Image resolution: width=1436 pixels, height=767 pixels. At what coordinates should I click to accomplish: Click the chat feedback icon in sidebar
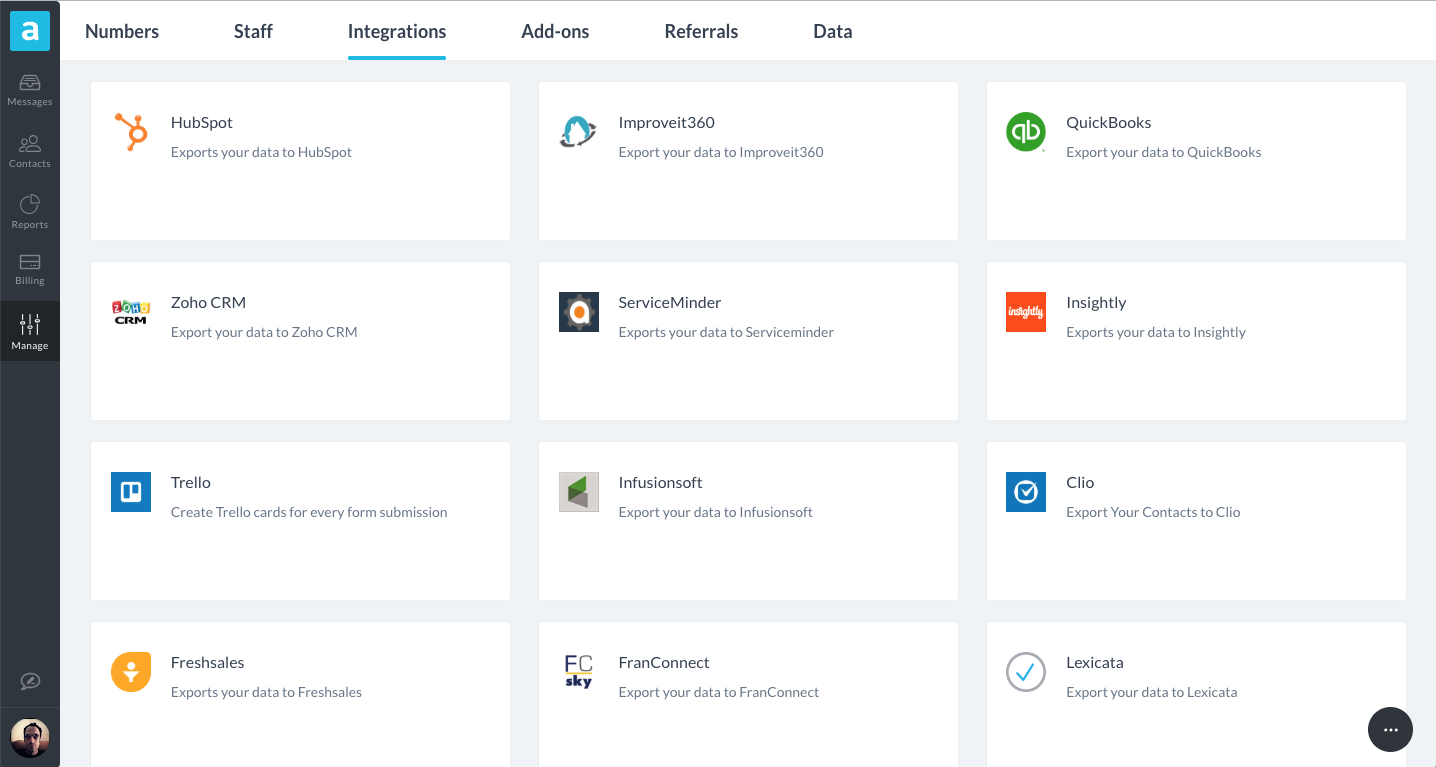[30, 681]
